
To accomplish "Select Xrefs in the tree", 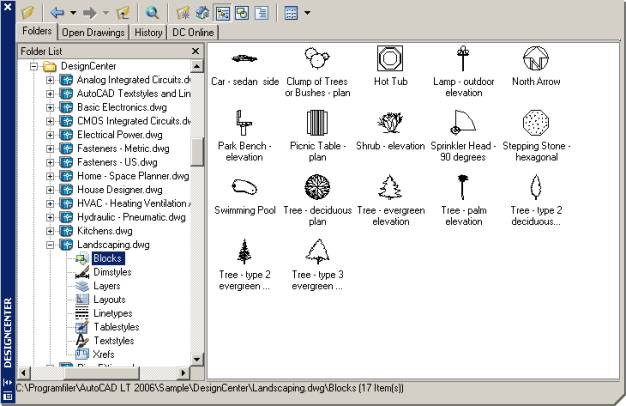I will point(103,354).
